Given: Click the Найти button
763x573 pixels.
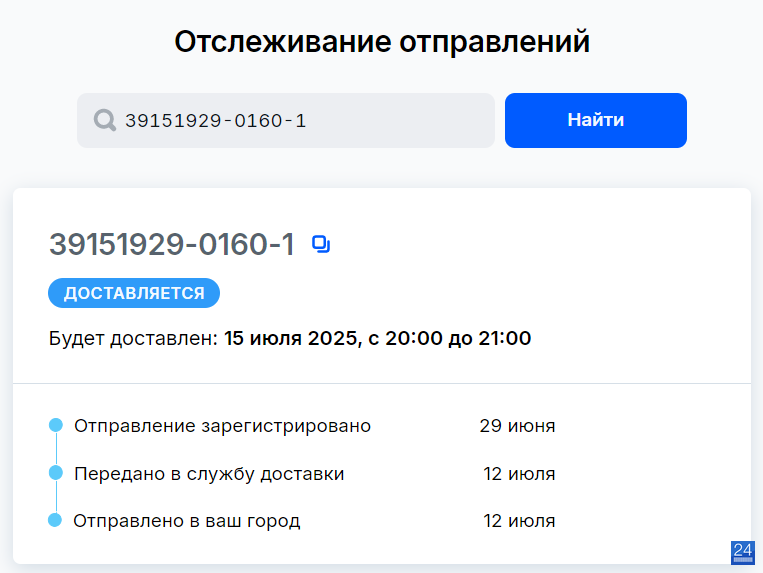Looking at the screenshot, I should pyautogui.click(x=596, y=120).
